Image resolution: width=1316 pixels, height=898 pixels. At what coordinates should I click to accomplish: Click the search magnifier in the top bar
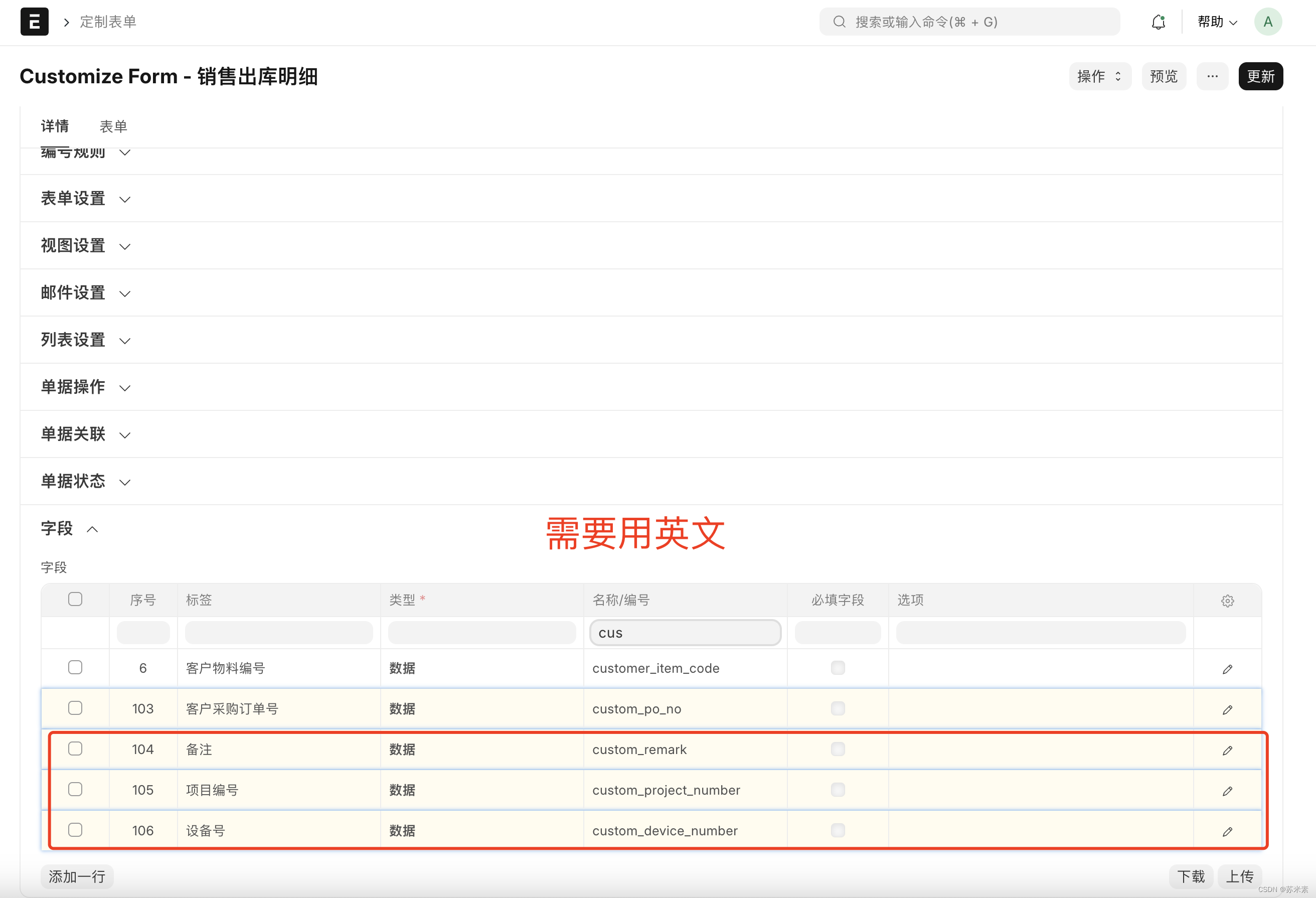click(x=839, y=22)
